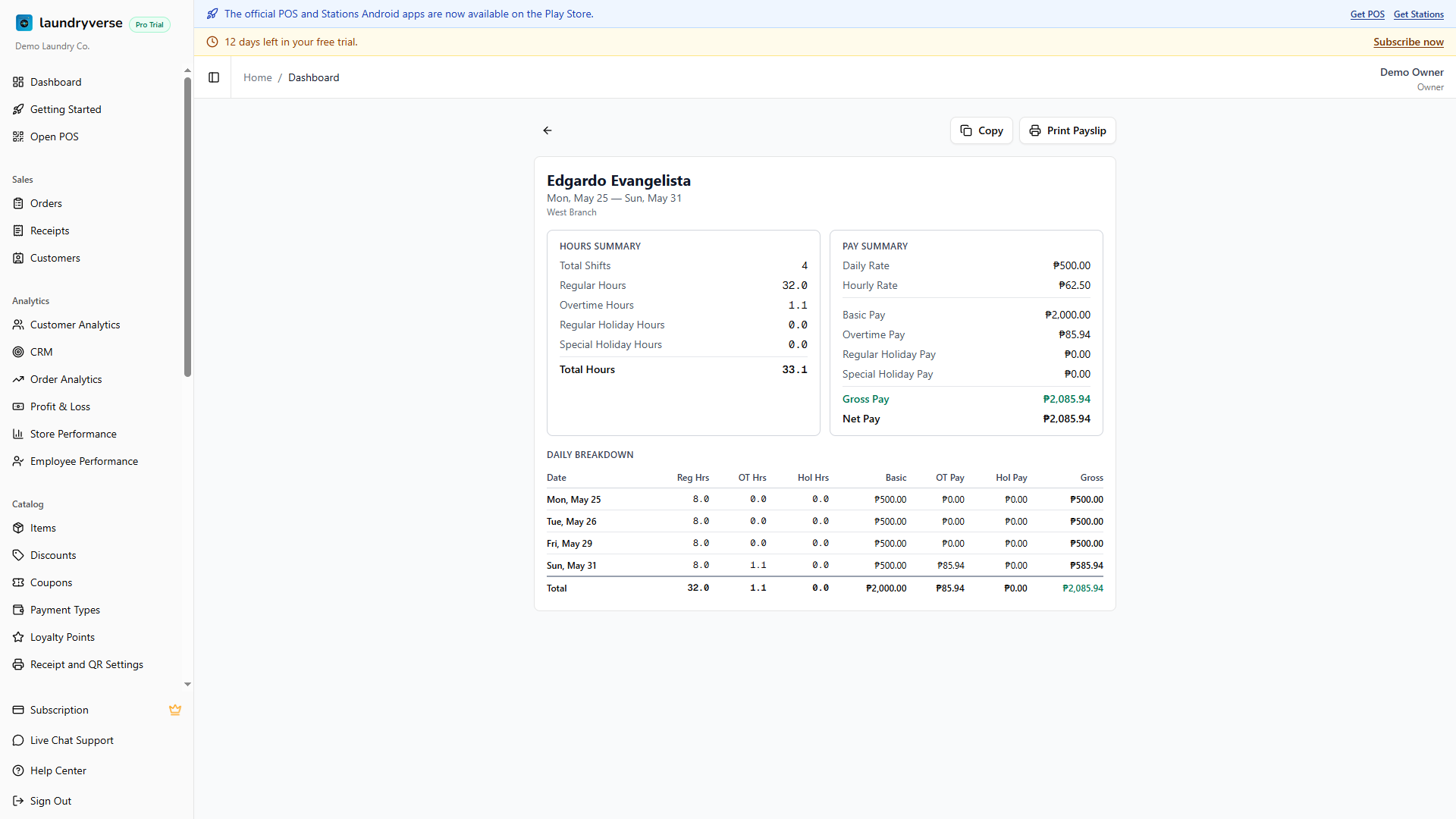This screenshot has height=819, width=1456.
Task: Open the Get Stations link
Action: tap(1418, 14)
